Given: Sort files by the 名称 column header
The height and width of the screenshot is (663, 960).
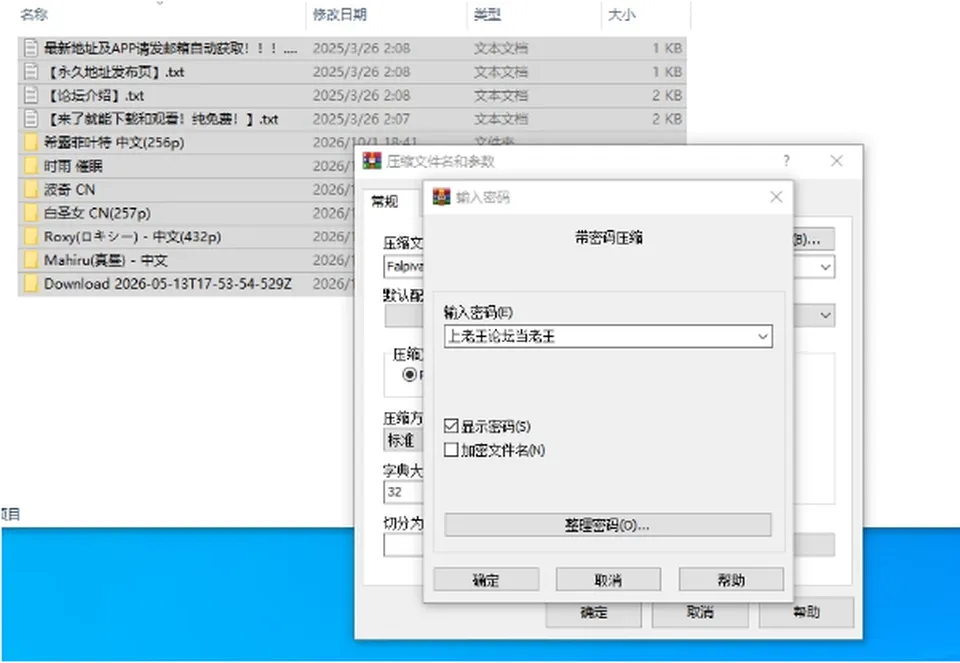Looking at the screenshot, I should point(34,15).
